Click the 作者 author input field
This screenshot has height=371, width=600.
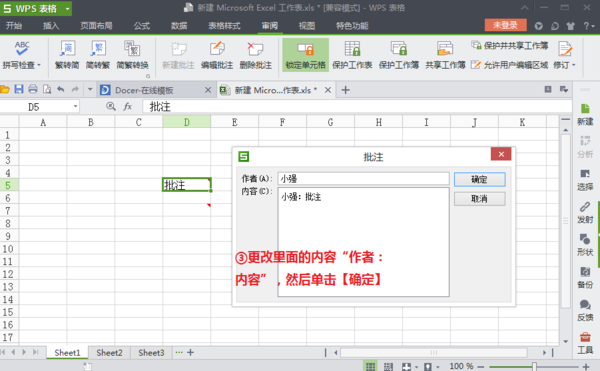pyautogui.click(x=363, y=179)
